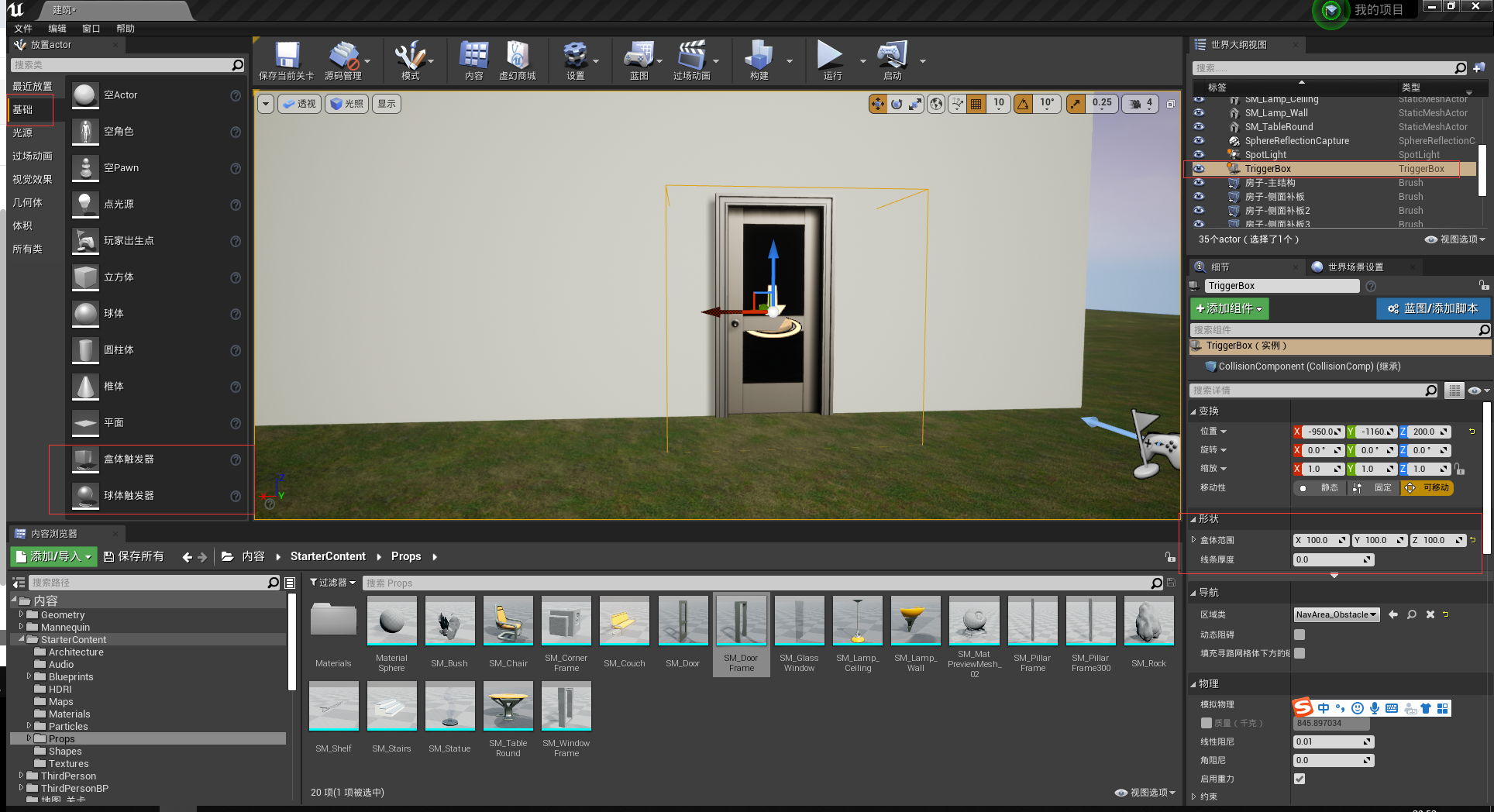
Task: Toggle visibility of SpotLight in outliner
Action: coord(1199,154)
